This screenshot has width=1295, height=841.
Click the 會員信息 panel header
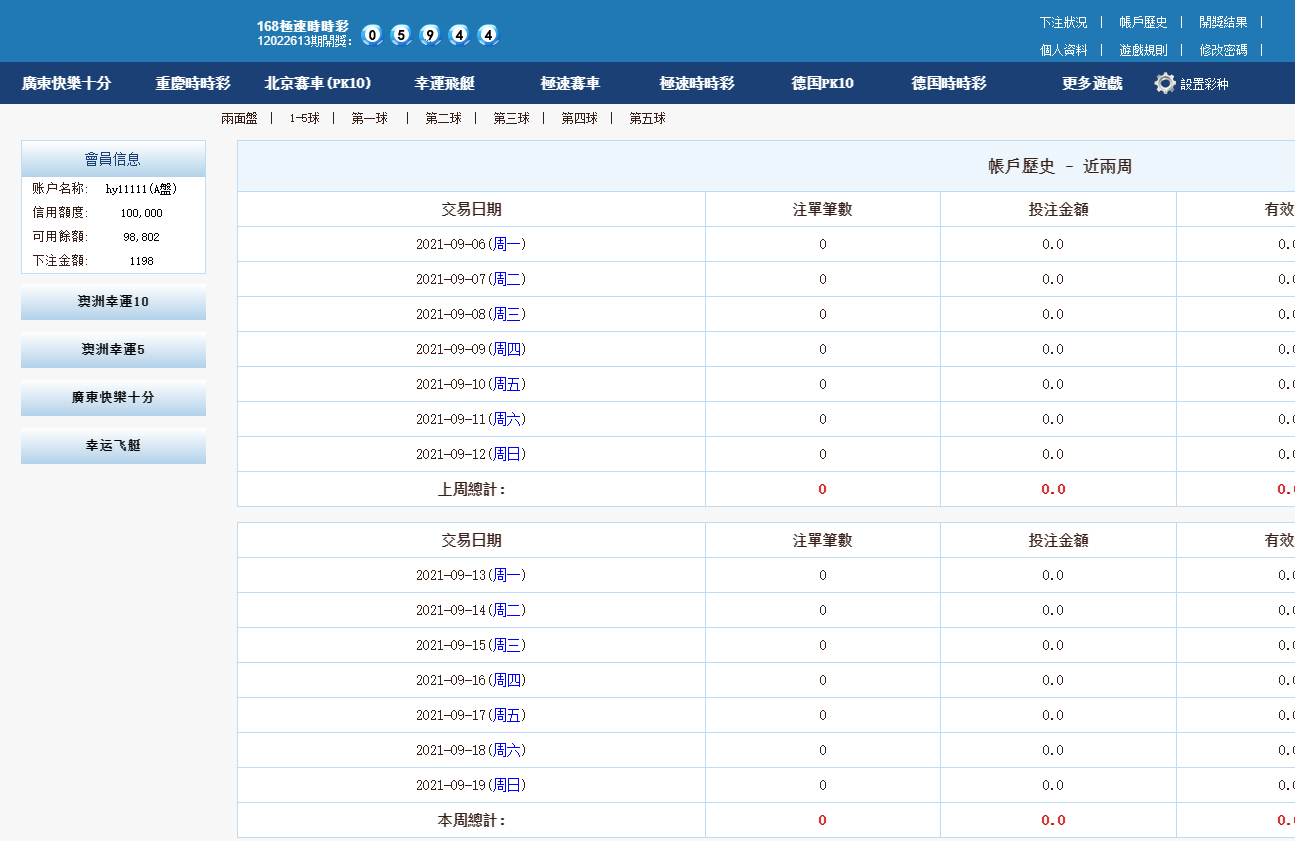pyautogui.click(x=113, y=159)
